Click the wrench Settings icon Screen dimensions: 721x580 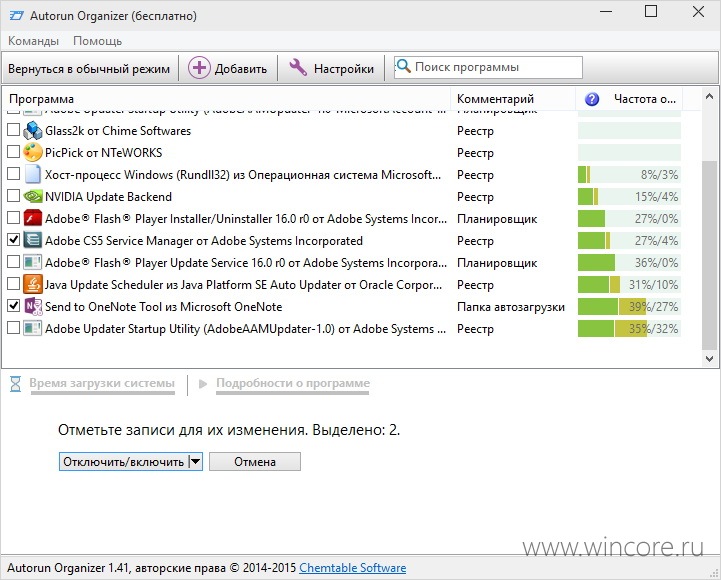298,68
